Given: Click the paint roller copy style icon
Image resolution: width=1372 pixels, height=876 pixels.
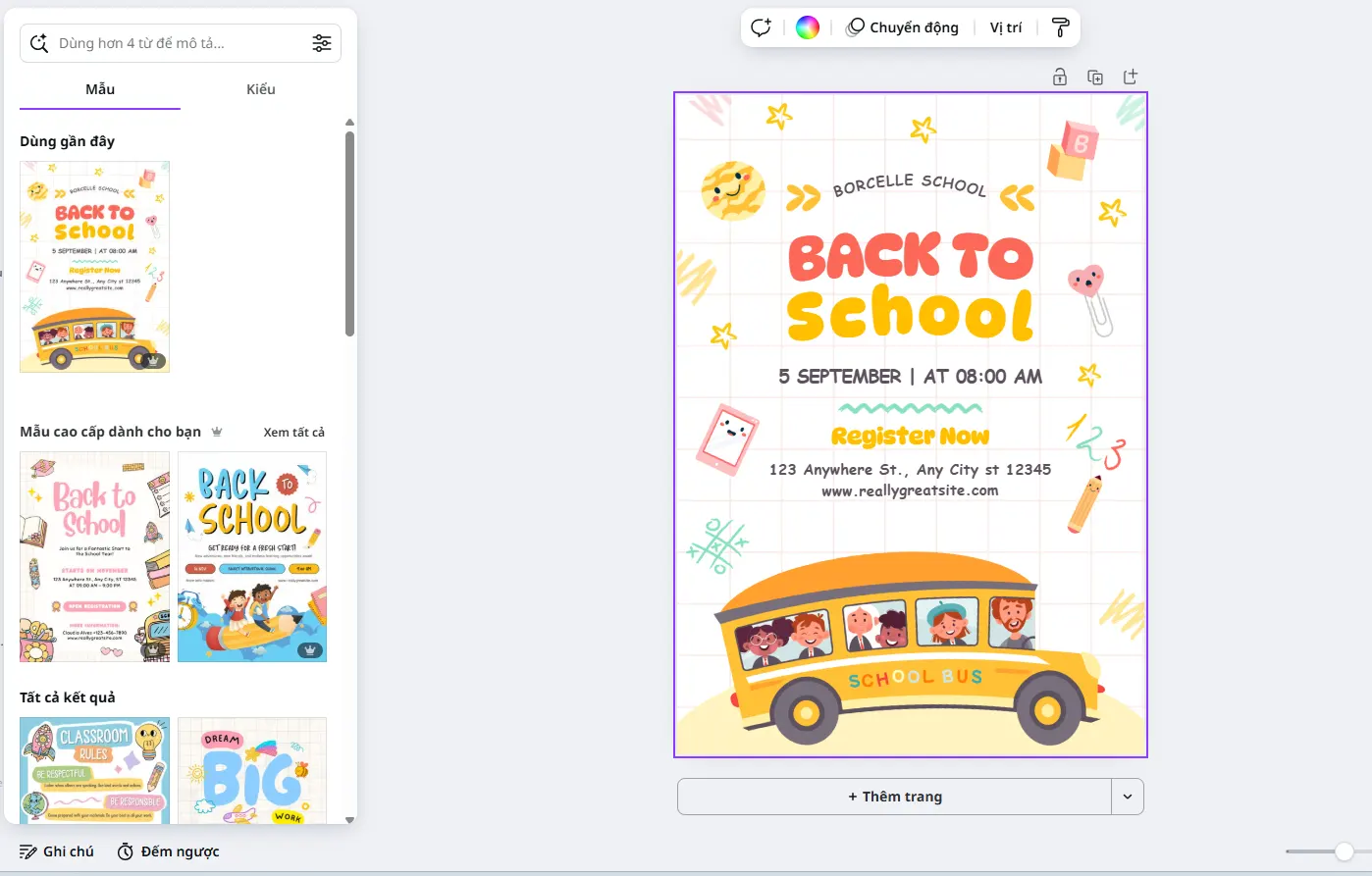Looking at the screenshot, I should coord(1060,27).
